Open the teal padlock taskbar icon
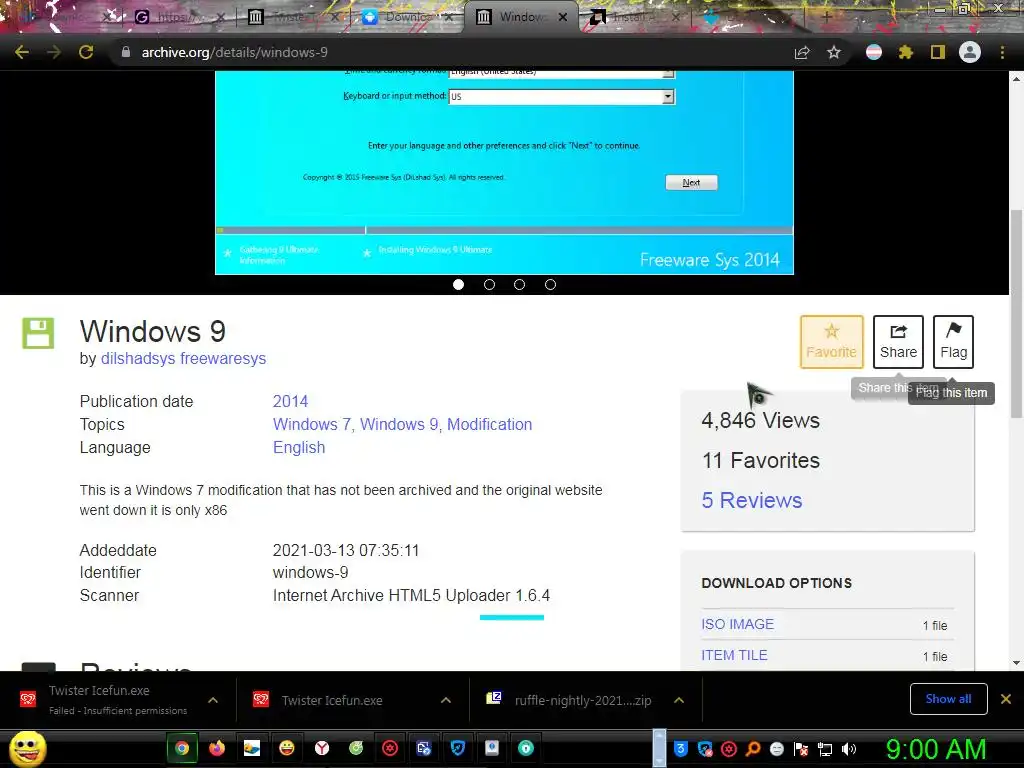This screenshot has height=768, width=1024. (x=526, y=748)
